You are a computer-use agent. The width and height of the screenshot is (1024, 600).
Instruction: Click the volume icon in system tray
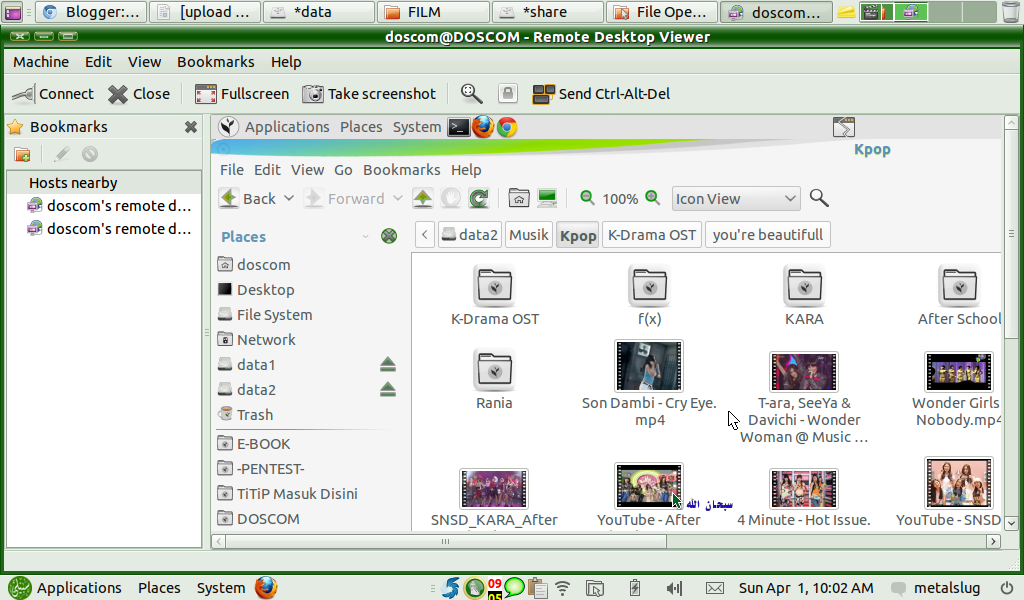[x=675, y=588]
